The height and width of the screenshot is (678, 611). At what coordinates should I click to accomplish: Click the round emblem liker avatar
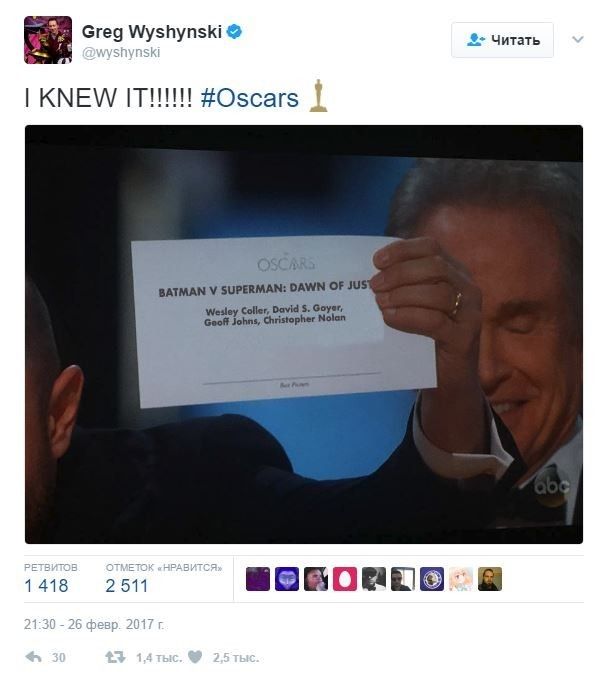click(432, 579)
